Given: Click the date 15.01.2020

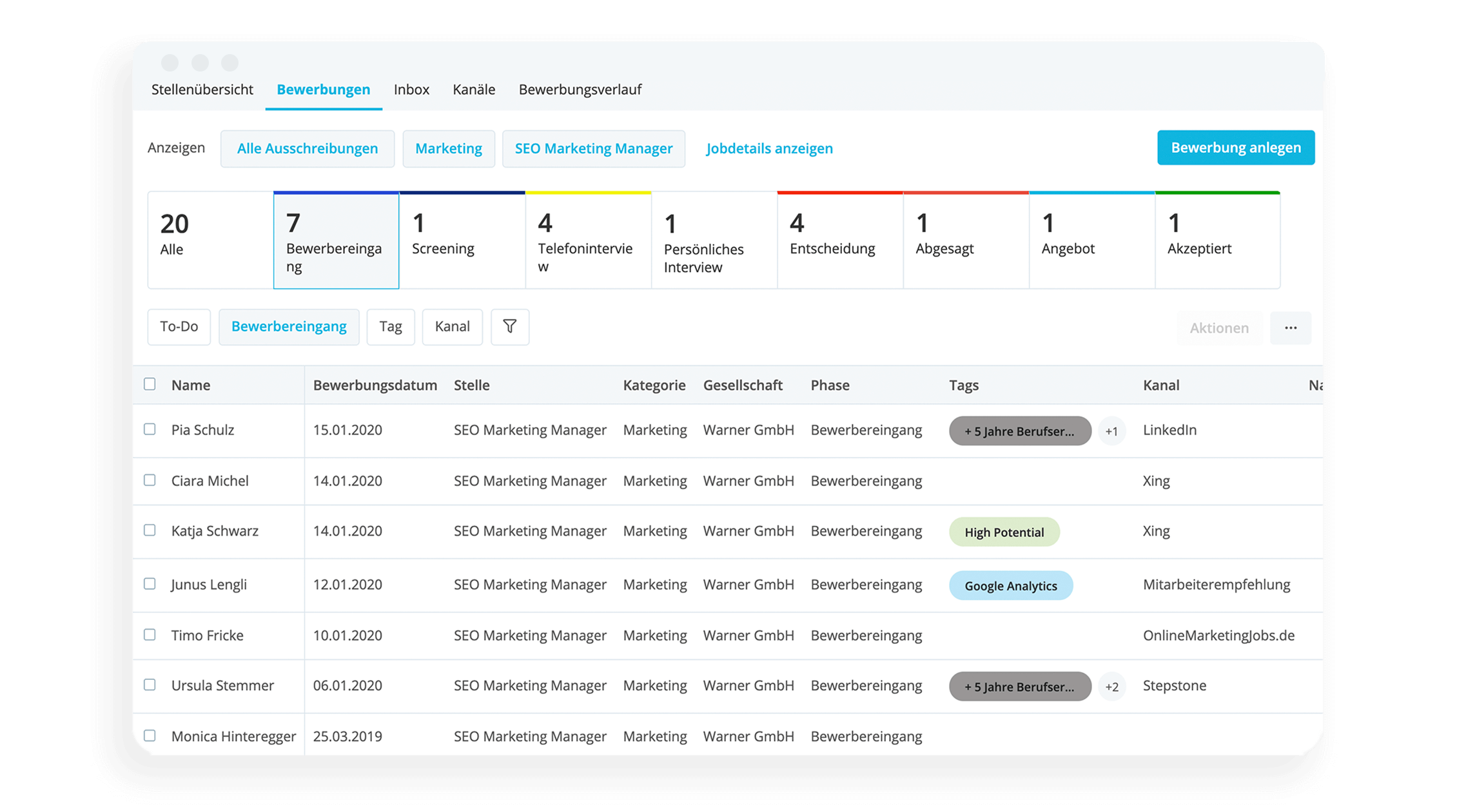Looking at the screenshot, I should click(347, 430).
